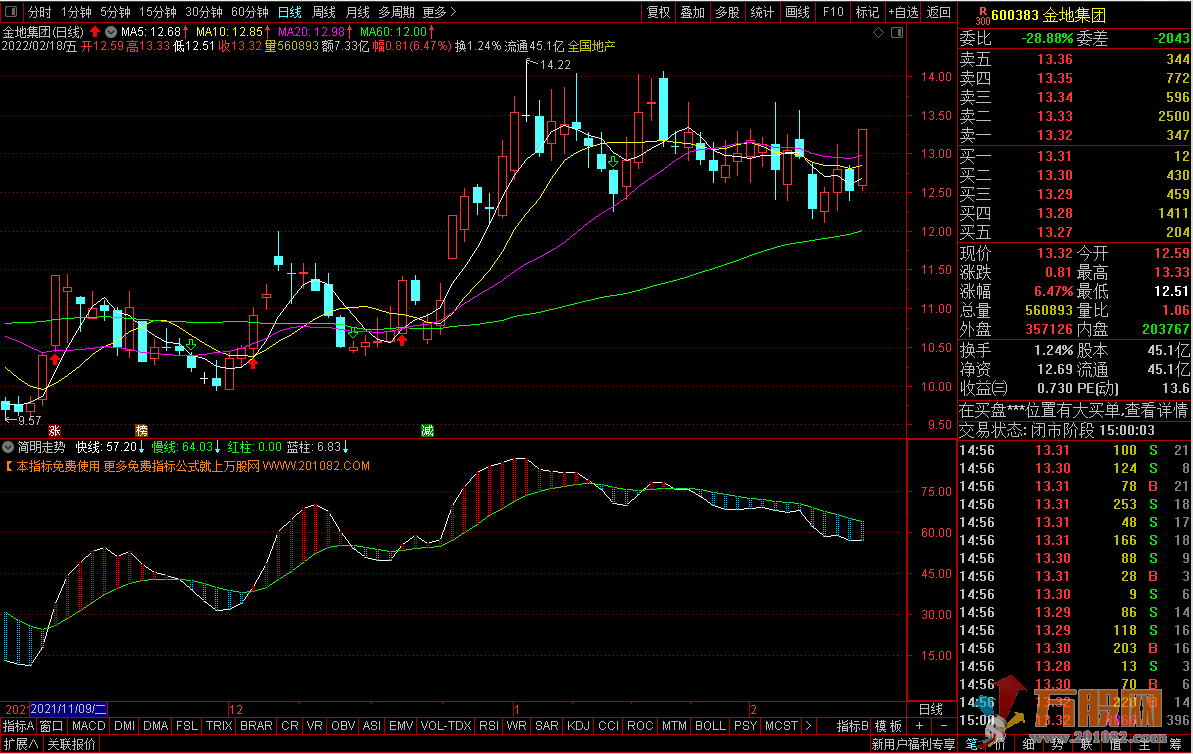This screenshot has width=1193, height=754.
Task: Click the 减 marker at chart bottom
Action: 428,431
